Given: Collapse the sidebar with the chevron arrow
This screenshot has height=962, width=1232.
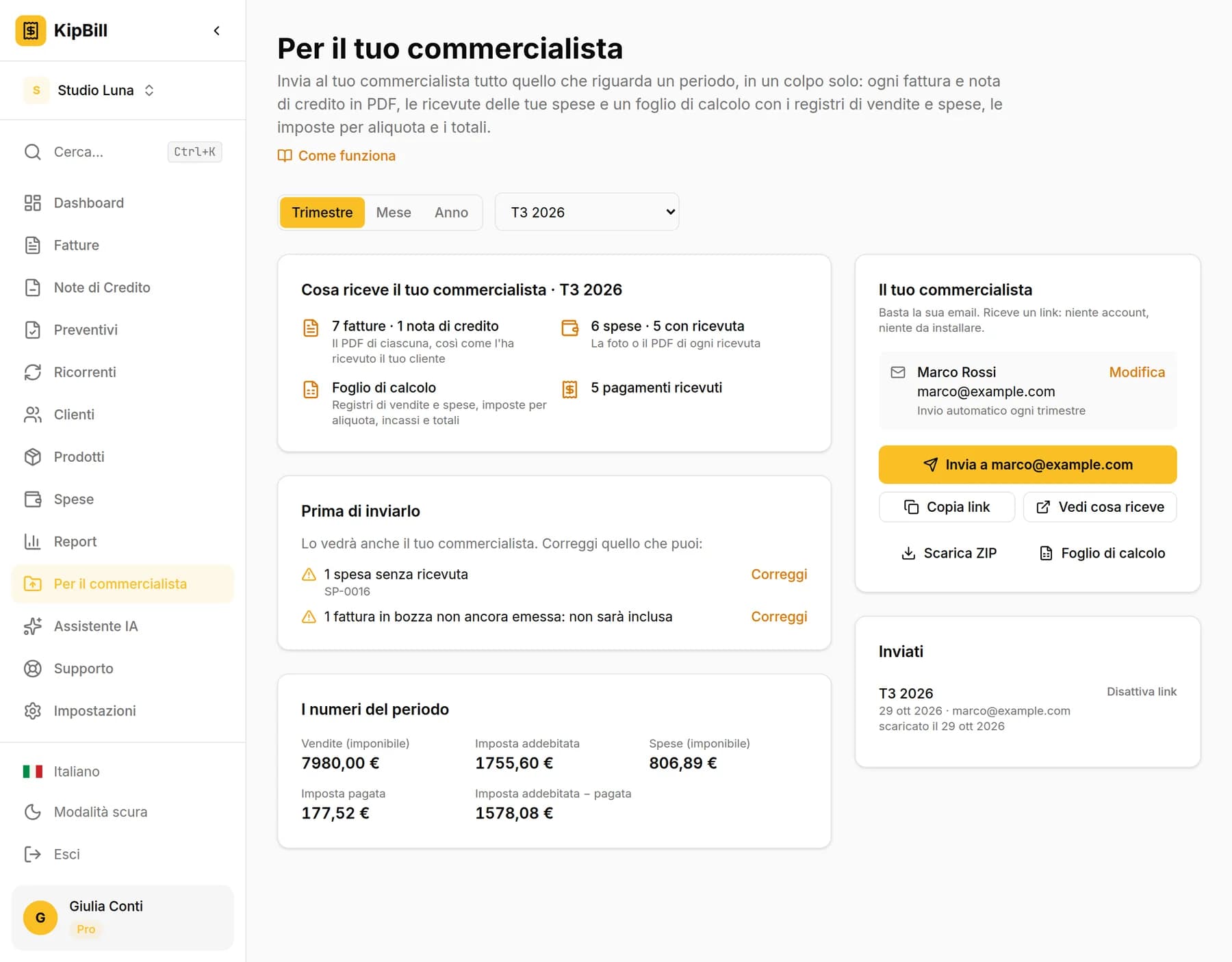Looking at the screenshot, I should (x=216, y=31).
